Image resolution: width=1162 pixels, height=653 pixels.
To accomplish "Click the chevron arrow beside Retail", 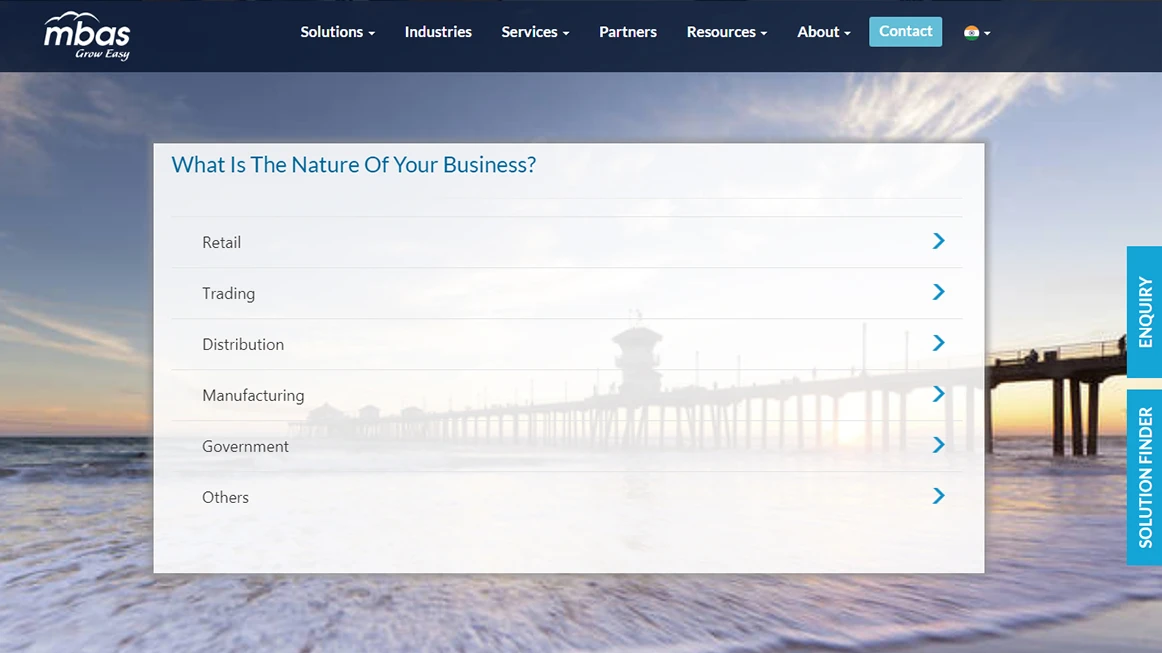I will (938, 241).
